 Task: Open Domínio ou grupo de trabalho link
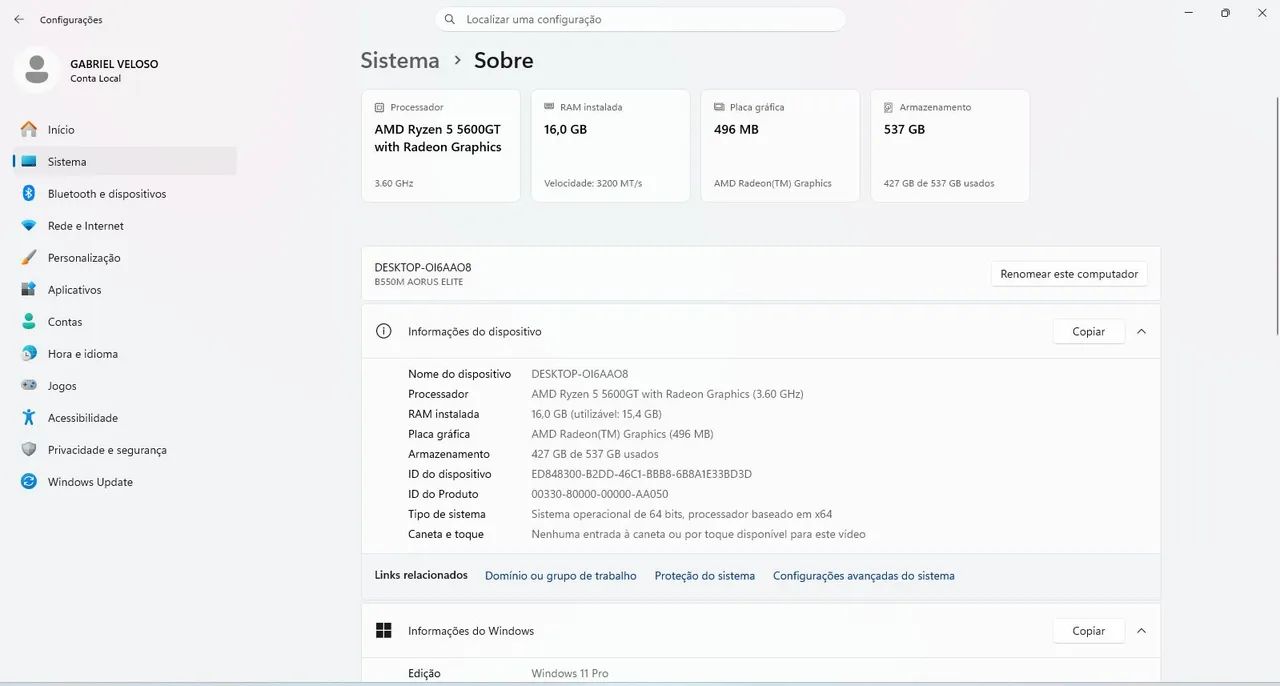[x=560, y=575]
